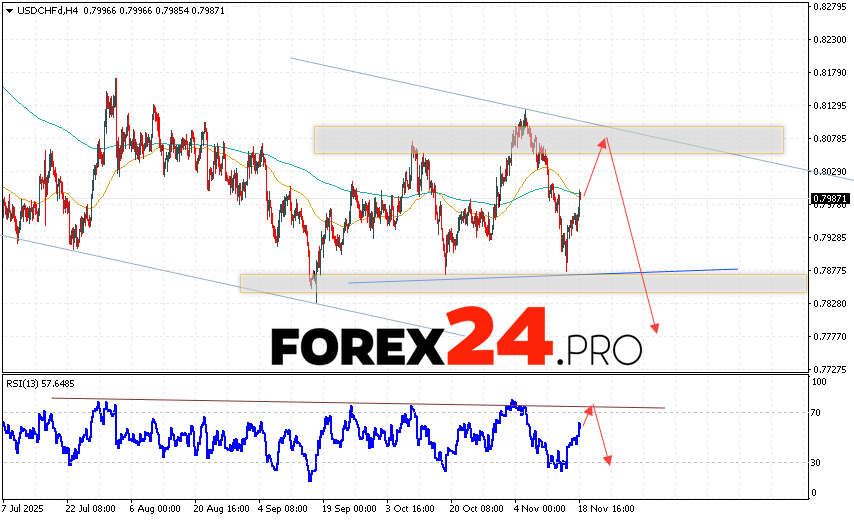
Task: Click the triangle arrow beside USDCHFd title
Action: [7, 10]
